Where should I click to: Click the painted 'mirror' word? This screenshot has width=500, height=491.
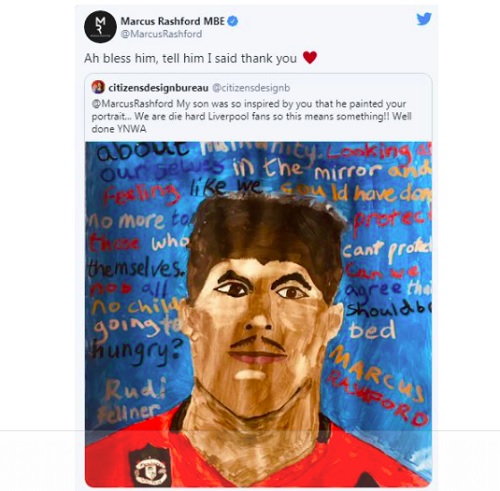pyautogui.click(x=350, y=171)
